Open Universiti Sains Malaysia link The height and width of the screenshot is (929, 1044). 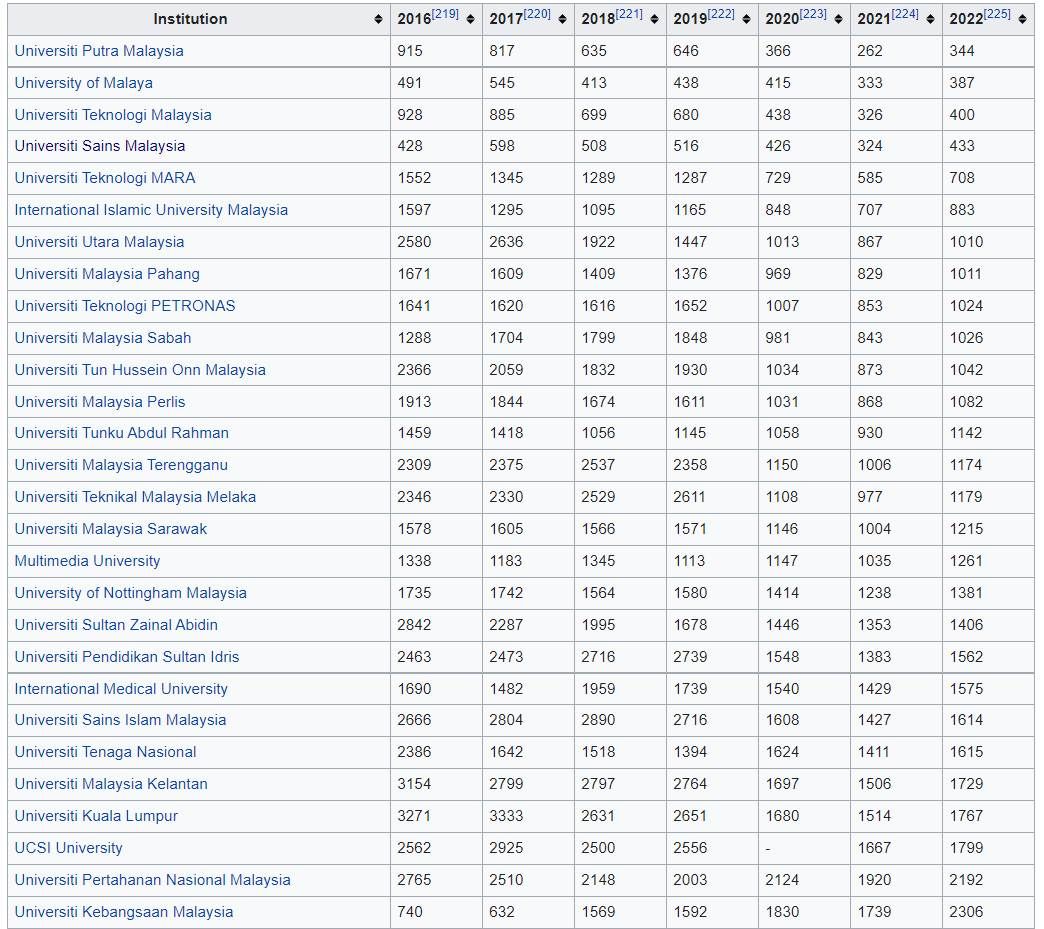point(100,146)
